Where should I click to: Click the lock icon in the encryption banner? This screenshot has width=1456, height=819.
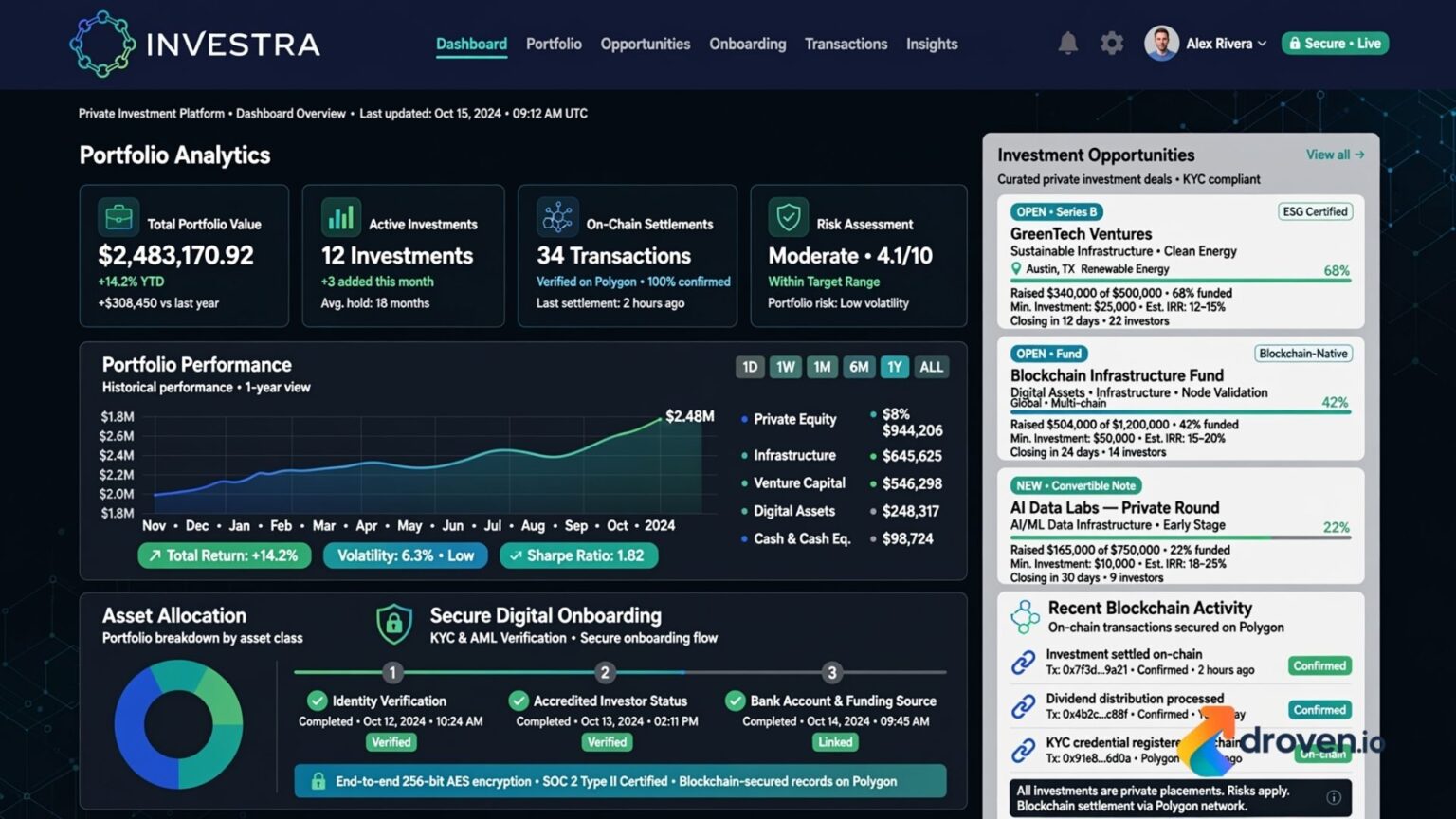tap(318, 781)
